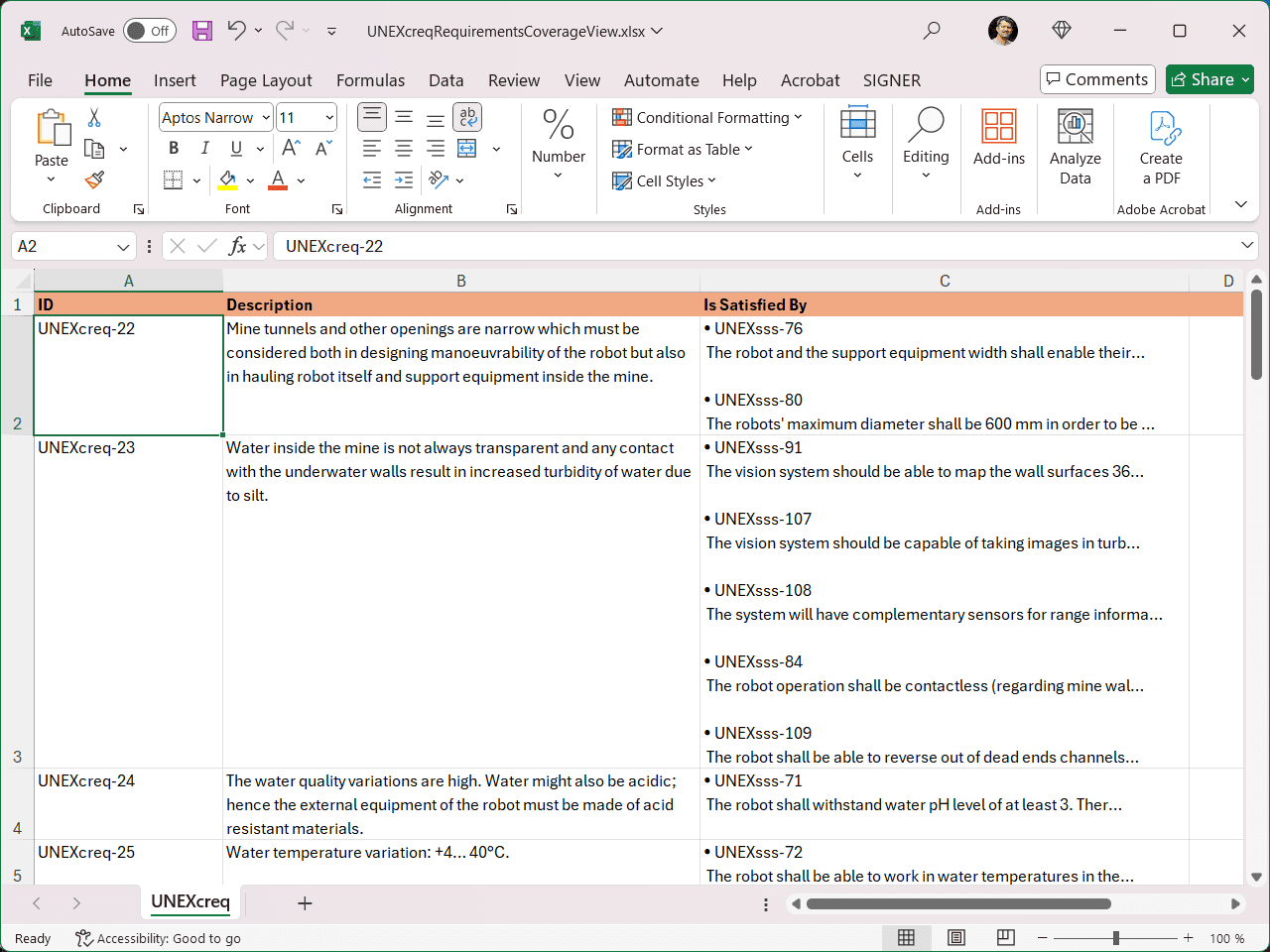Switch to the Data tab
Screen dimensions: 1270x952
click(x=445, y=80)
